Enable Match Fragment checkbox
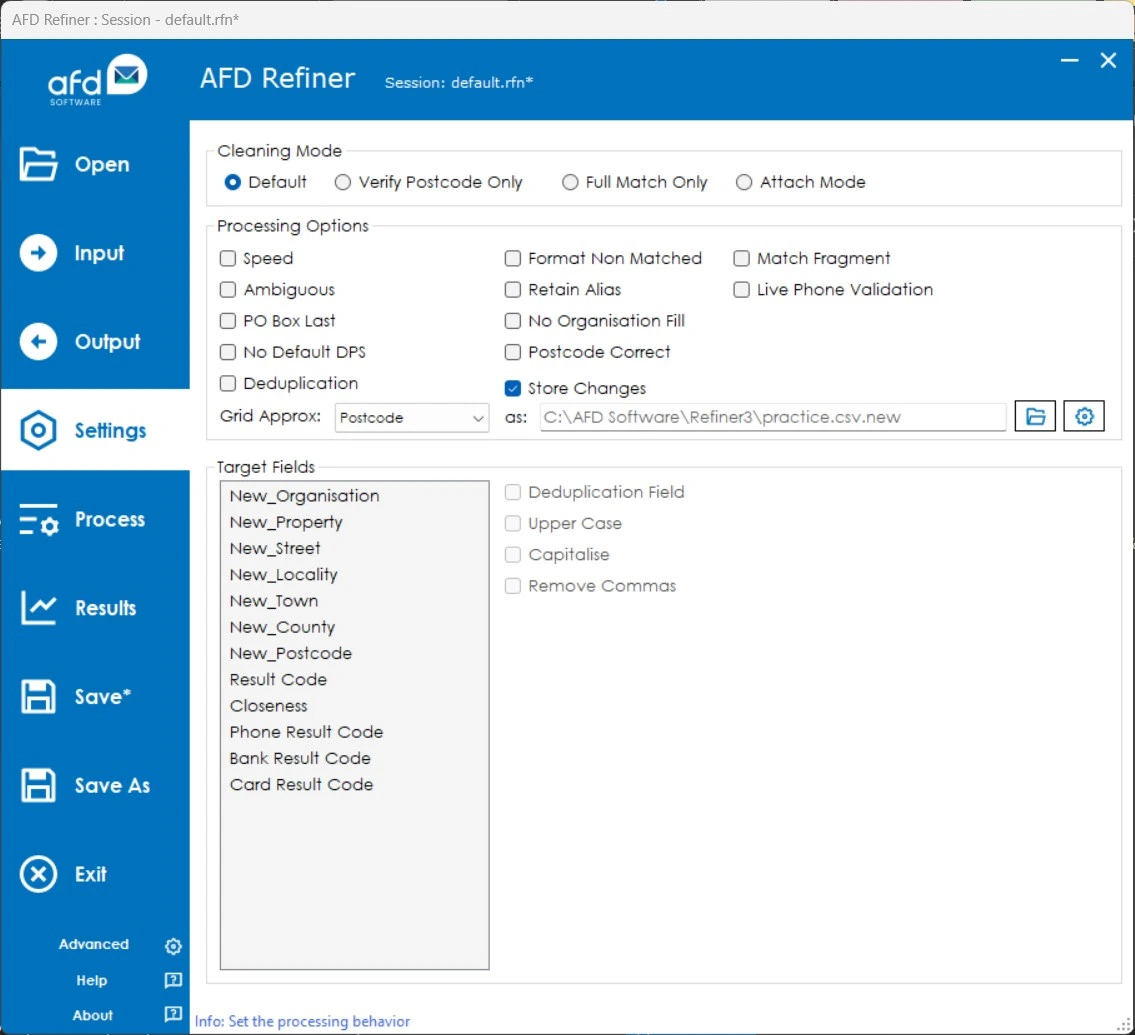 (x=741, y=258)
